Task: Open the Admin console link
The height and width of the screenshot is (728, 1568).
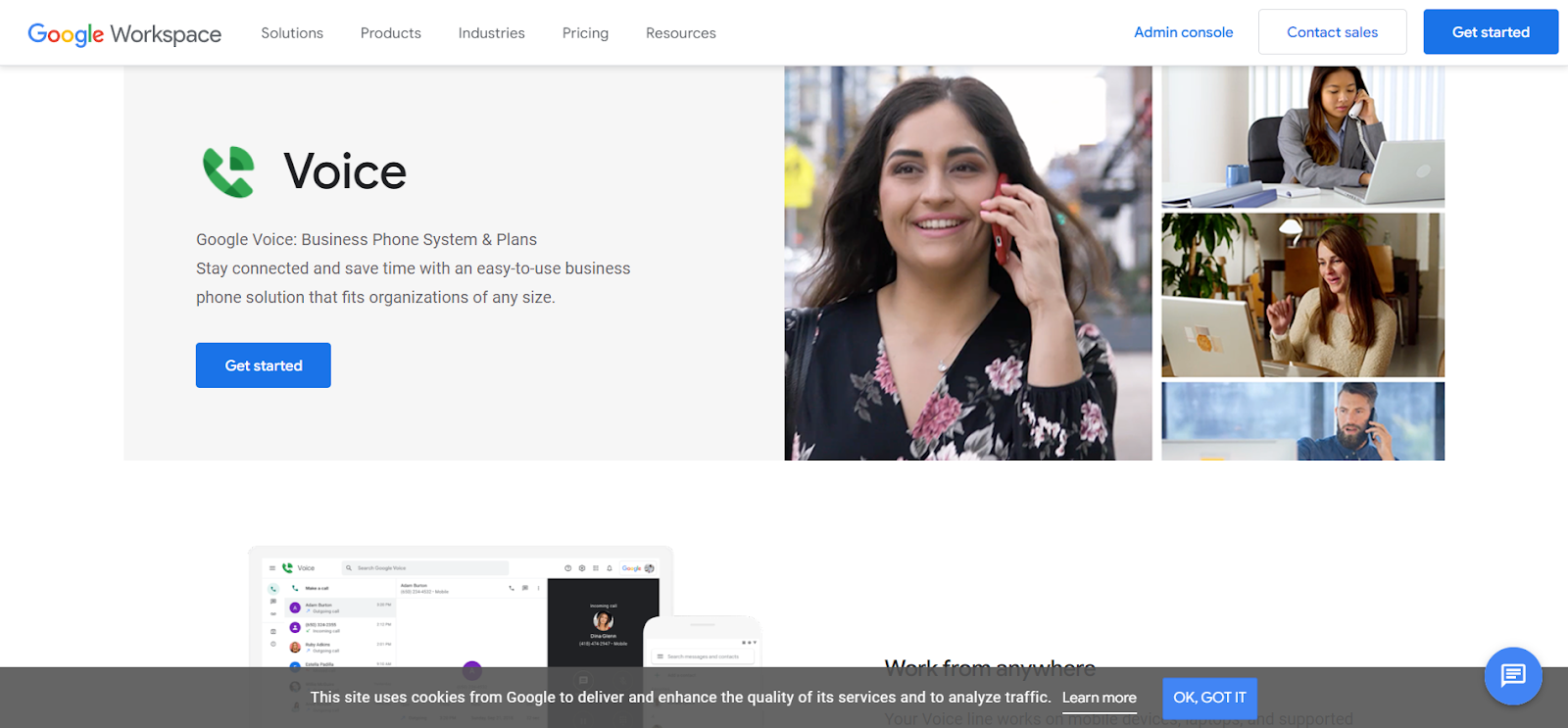Action: (x=1184, y=32)
